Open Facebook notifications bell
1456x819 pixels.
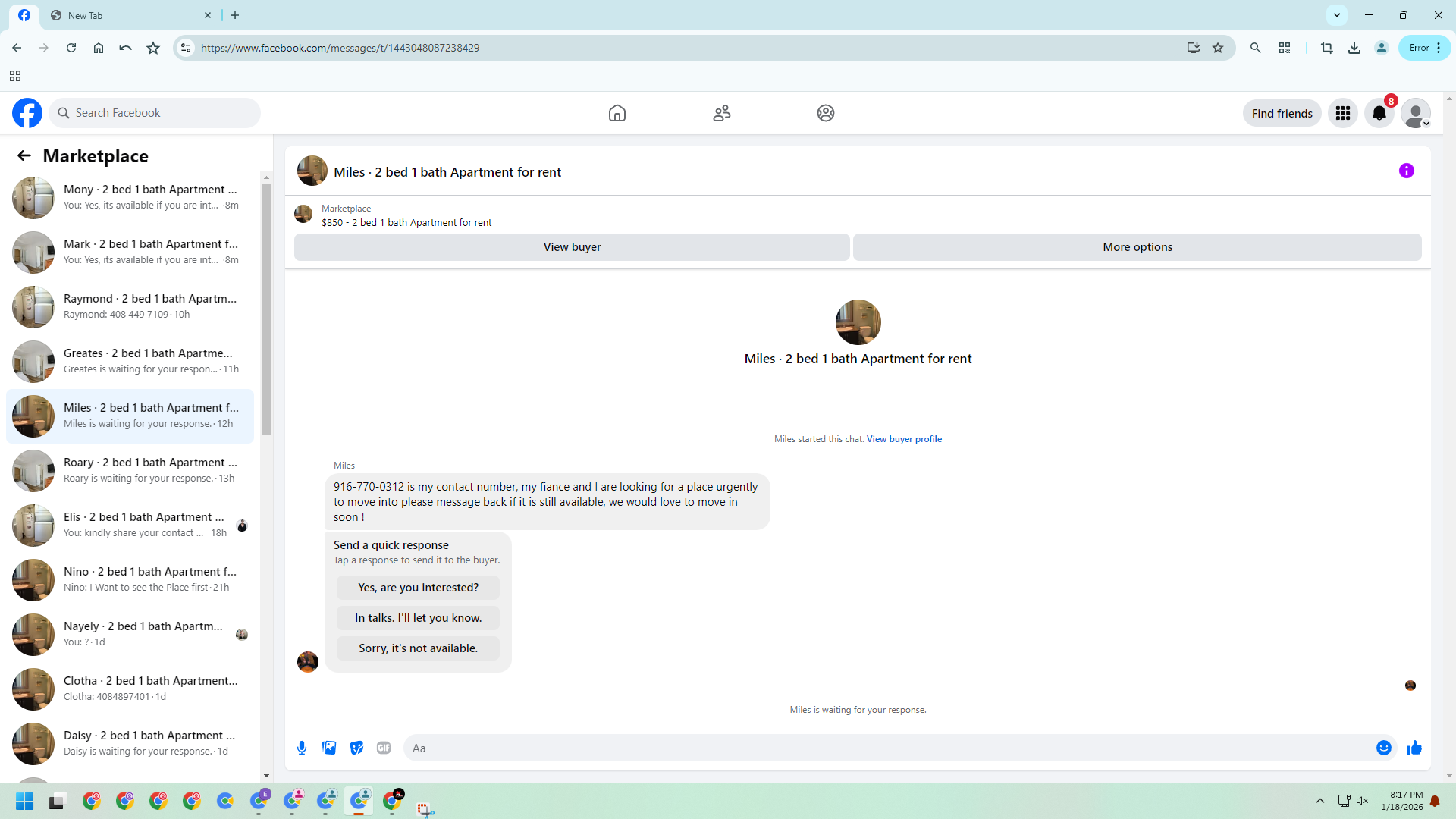1379,113
